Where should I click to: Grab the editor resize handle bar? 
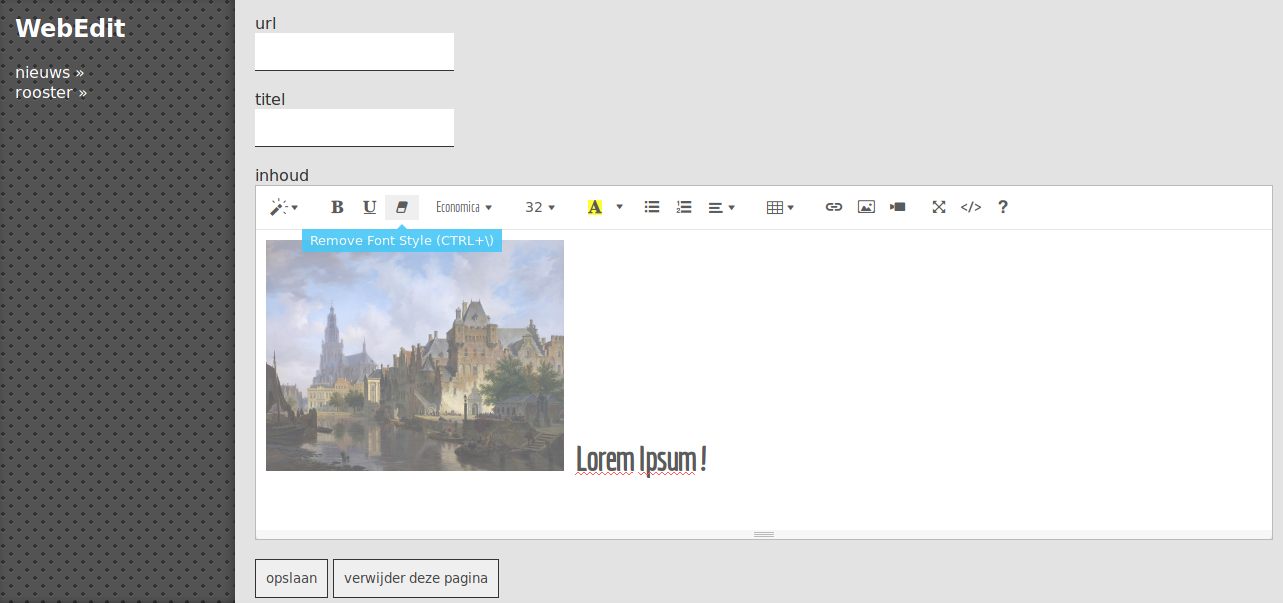pyautogui.click(x=764, y=534)
